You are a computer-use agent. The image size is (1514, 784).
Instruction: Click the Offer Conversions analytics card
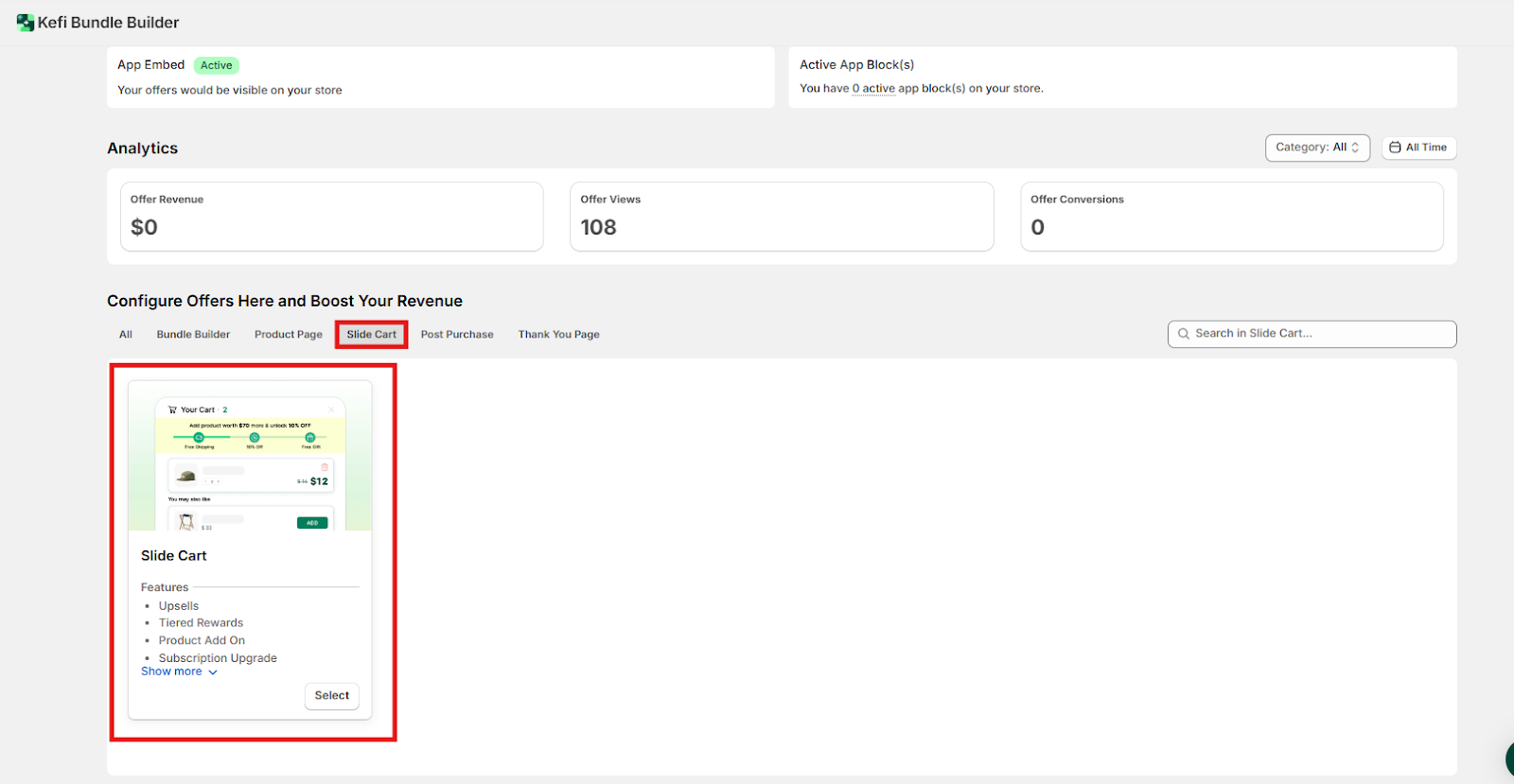point(1231,217)
